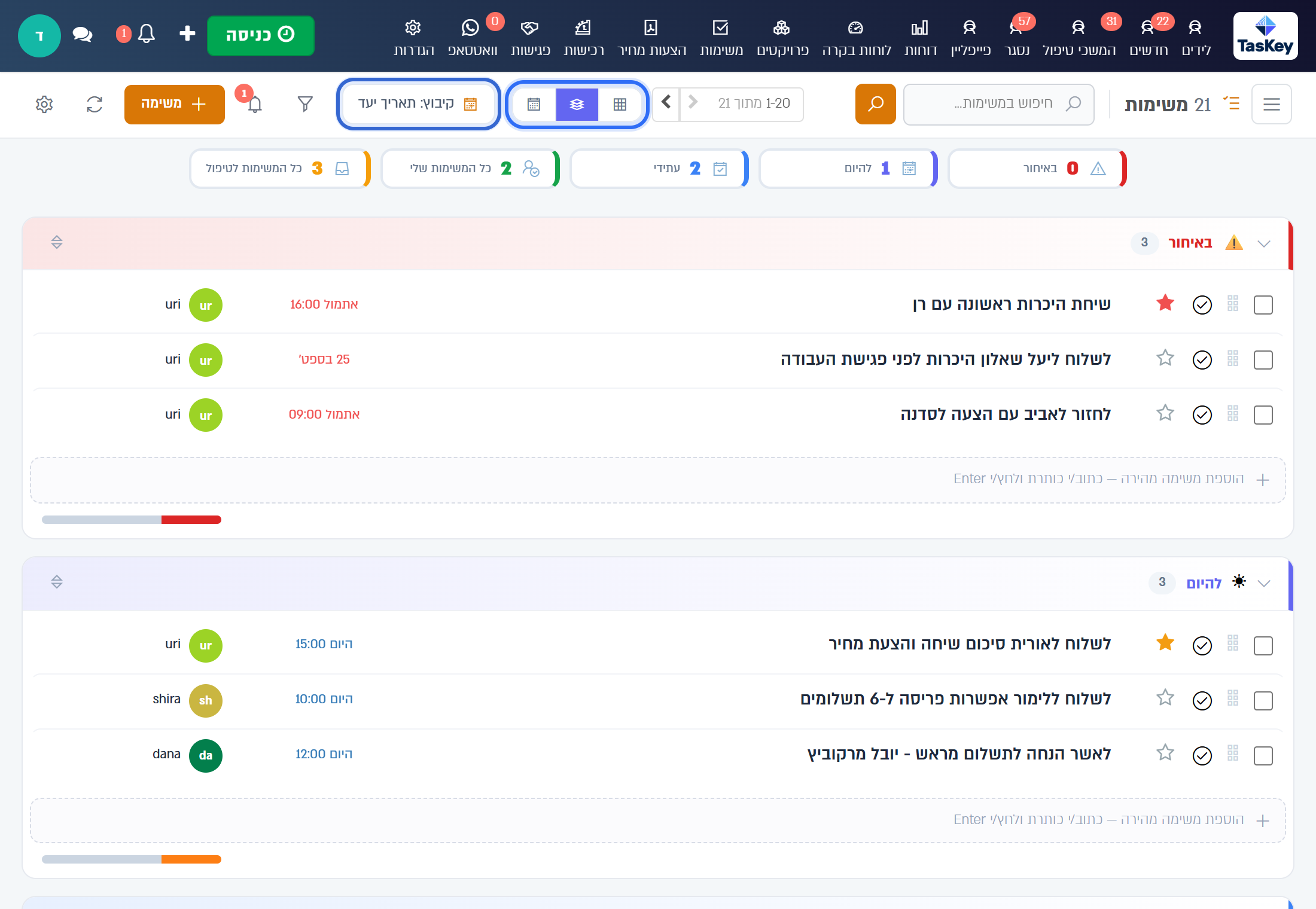Open וואטסאפ in top navigation
This screenshot has width=1316, height=909.
point(473,37)
